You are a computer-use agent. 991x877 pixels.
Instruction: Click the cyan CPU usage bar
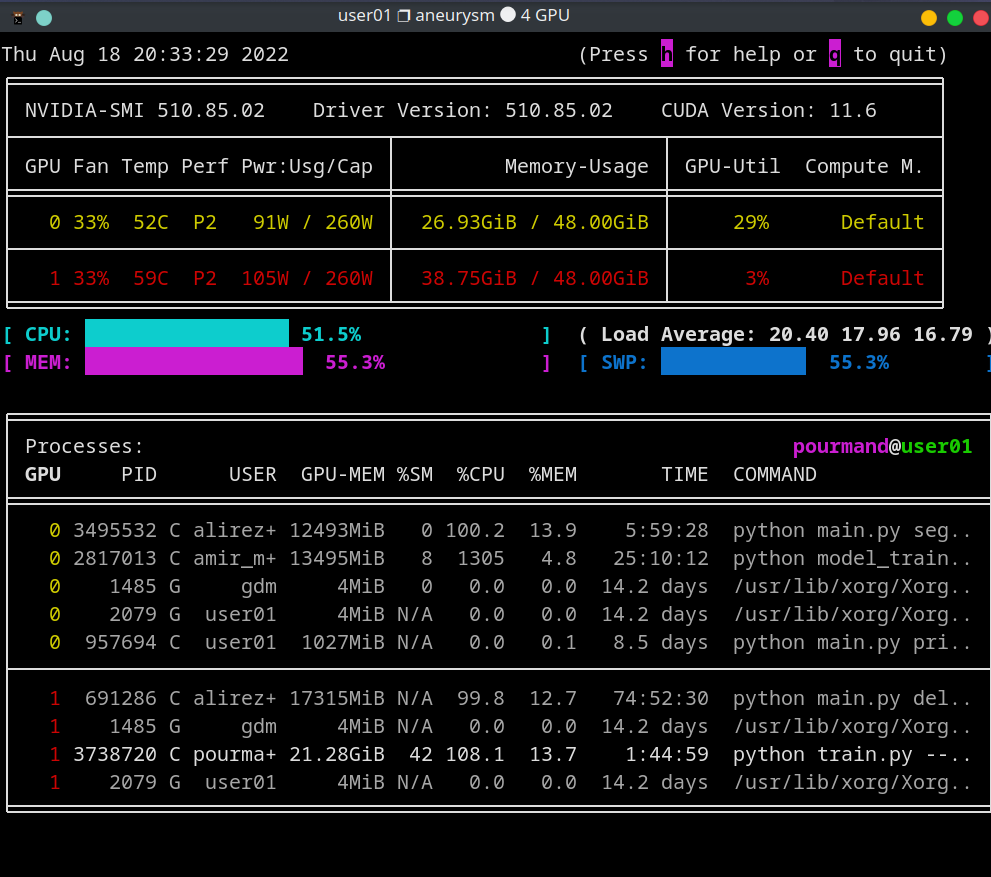point(187,334)
